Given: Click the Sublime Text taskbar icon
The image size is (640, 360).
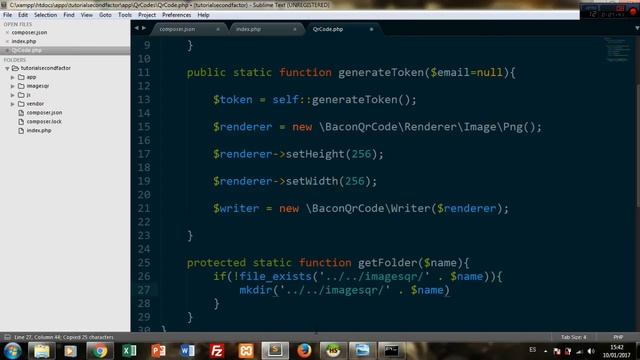Looking at the screenshot, I should tap(275, 350).
